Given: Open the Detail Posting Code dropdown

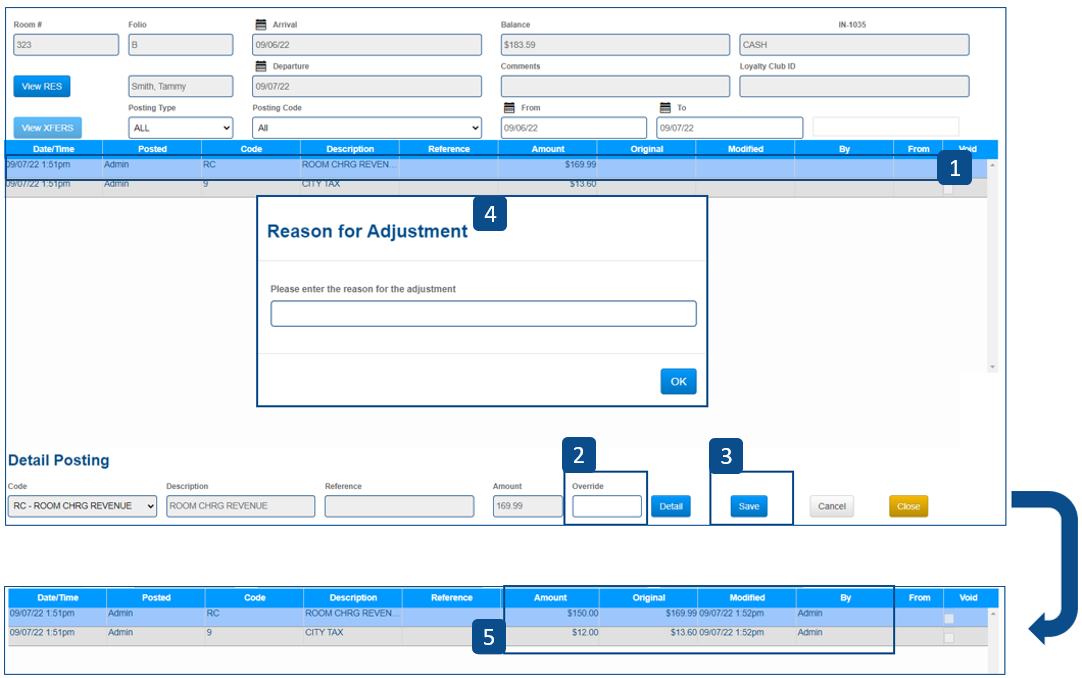Looking at the screenshot, I should pyautogui.click(x=82, y=506).
